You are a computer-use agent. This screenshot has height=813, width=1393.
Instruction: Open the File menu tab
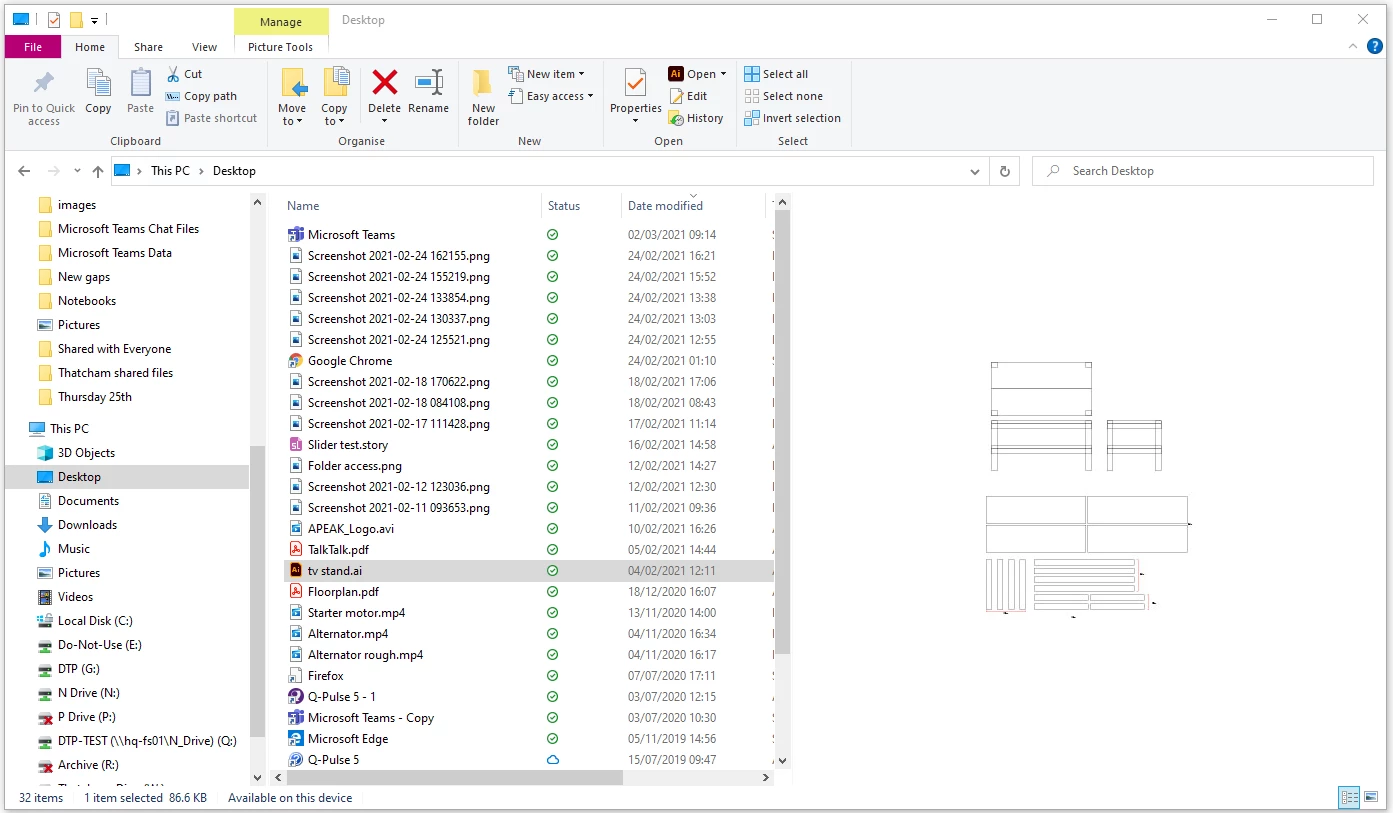point(33,46)
